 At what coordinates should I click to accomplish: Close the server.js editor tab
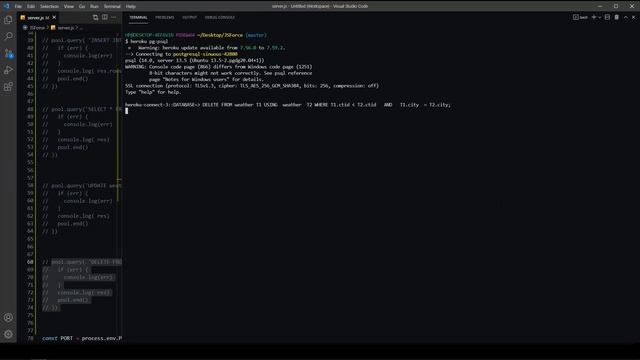coord(54,18)
